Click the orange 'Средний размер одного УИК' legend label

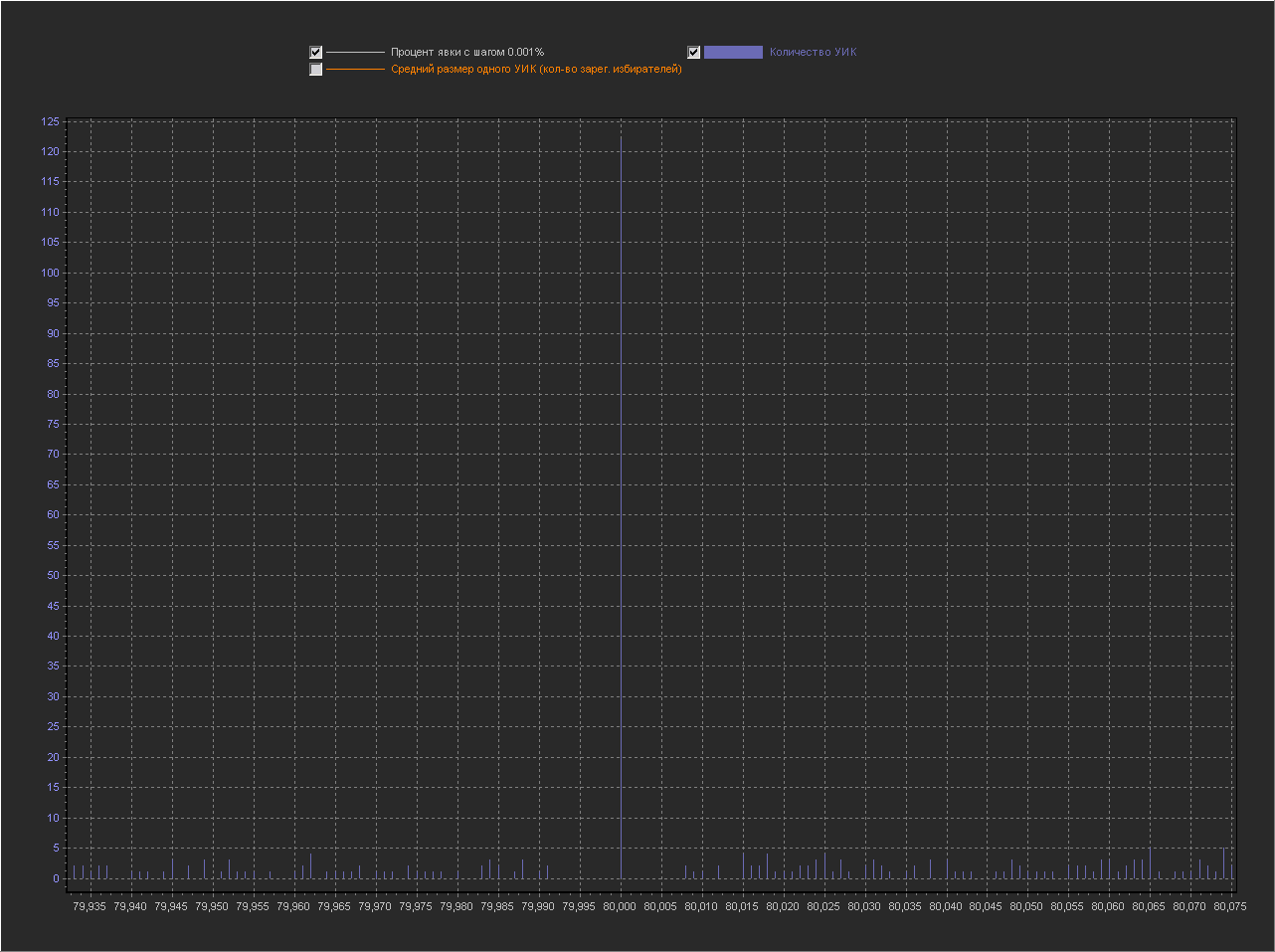pos(536,70)
